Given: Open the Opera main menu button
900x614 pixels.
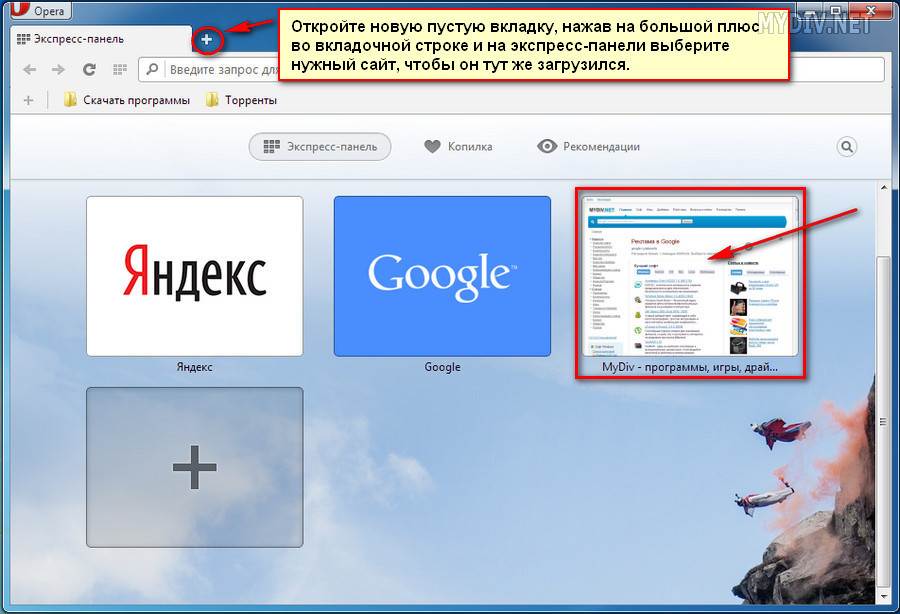Looking at the screenshot, I should (x=39, y=10).
